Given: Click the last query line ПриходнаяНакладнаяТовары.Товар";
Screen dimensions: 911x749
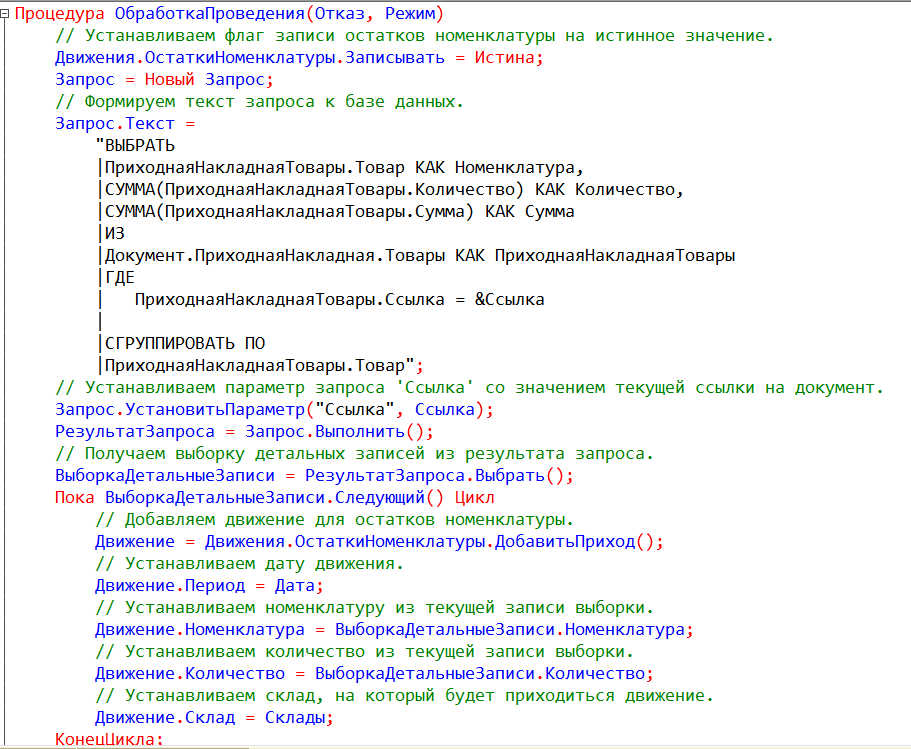Looking at the screenshot, I should pos(261,365).
